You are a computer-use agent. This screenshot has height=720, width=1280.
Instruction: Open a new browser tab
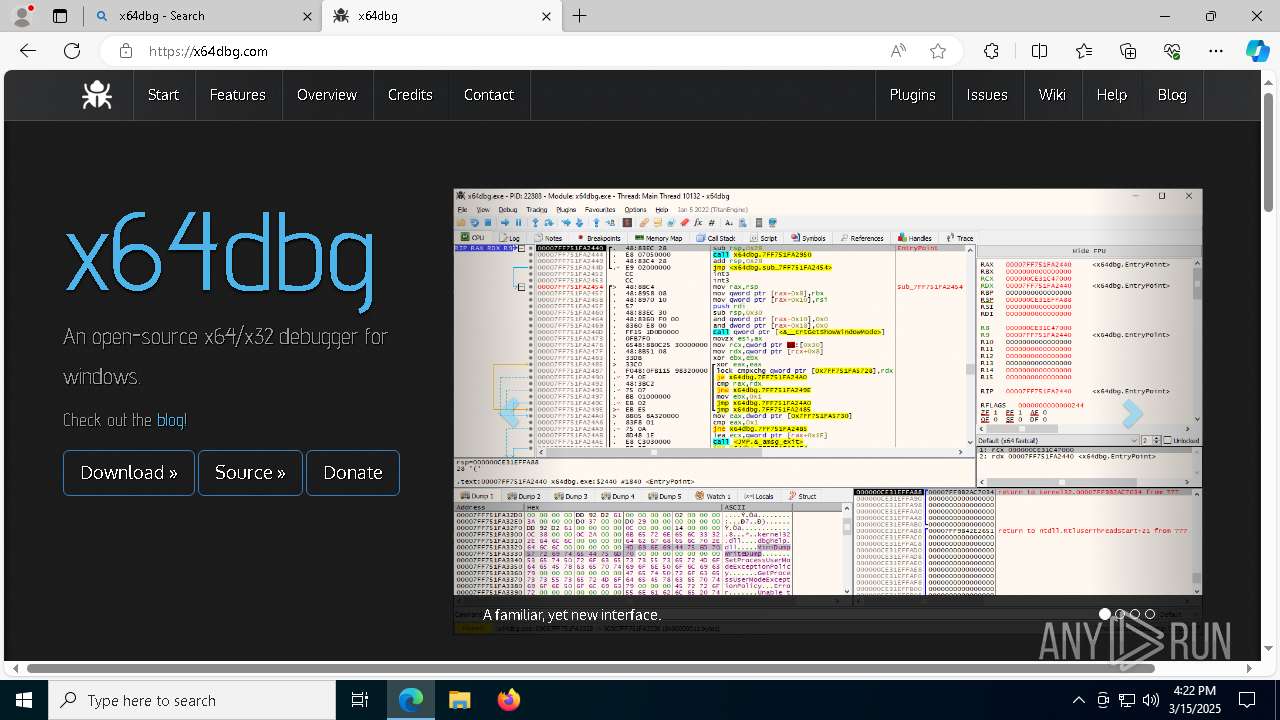[580, 16]
